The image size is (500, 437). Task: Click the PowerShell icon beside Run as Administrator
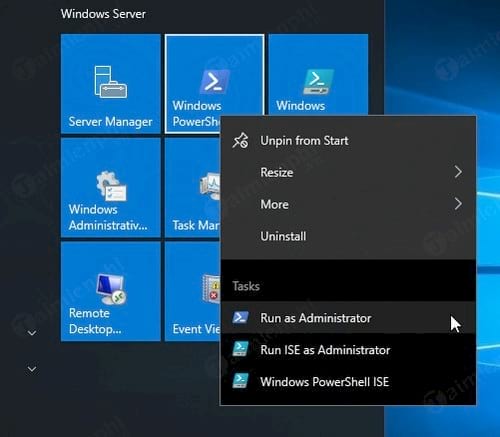[240, 318]
